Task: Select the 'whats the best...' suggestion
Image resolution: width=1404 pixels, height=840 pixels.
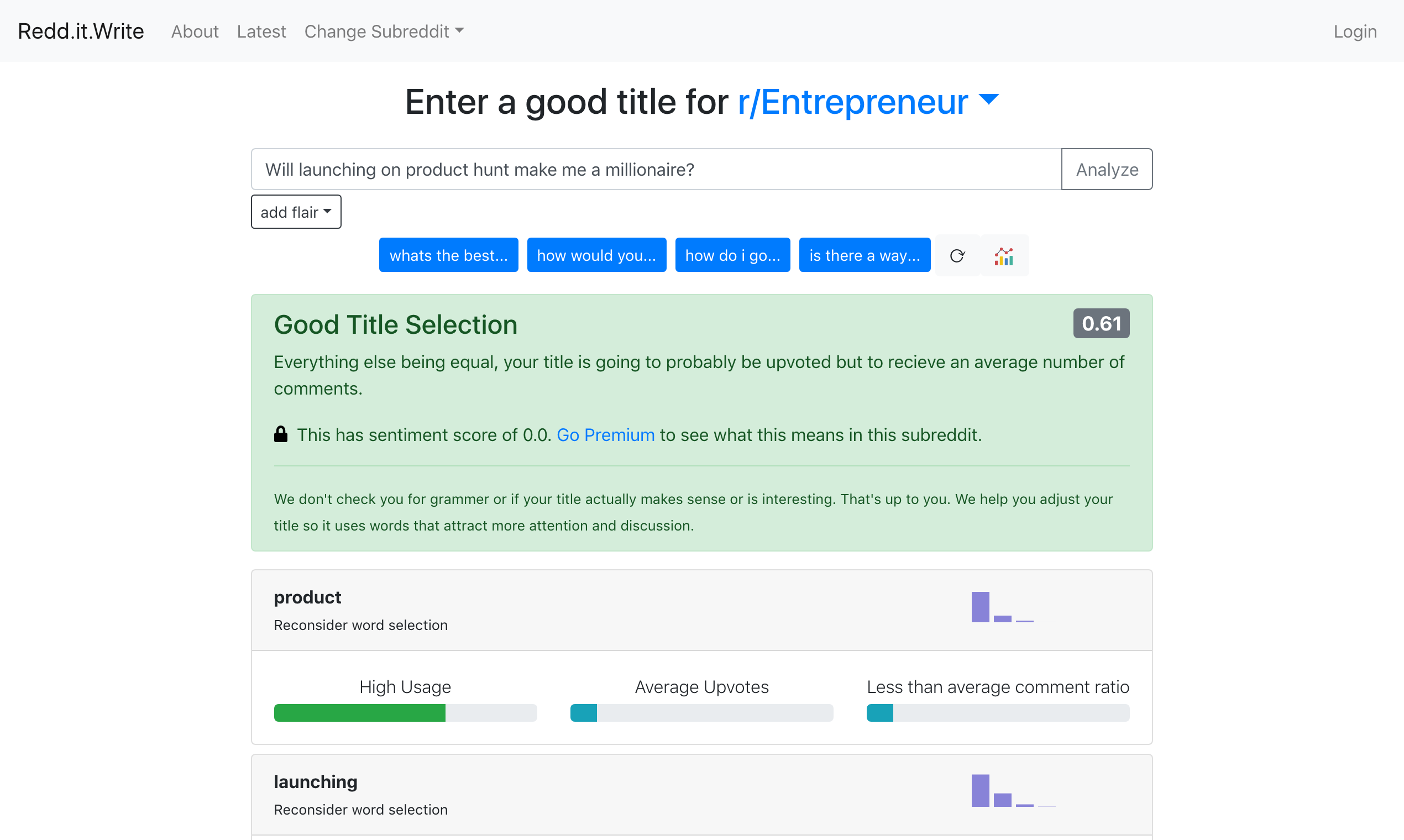Action: coord(448,255)
